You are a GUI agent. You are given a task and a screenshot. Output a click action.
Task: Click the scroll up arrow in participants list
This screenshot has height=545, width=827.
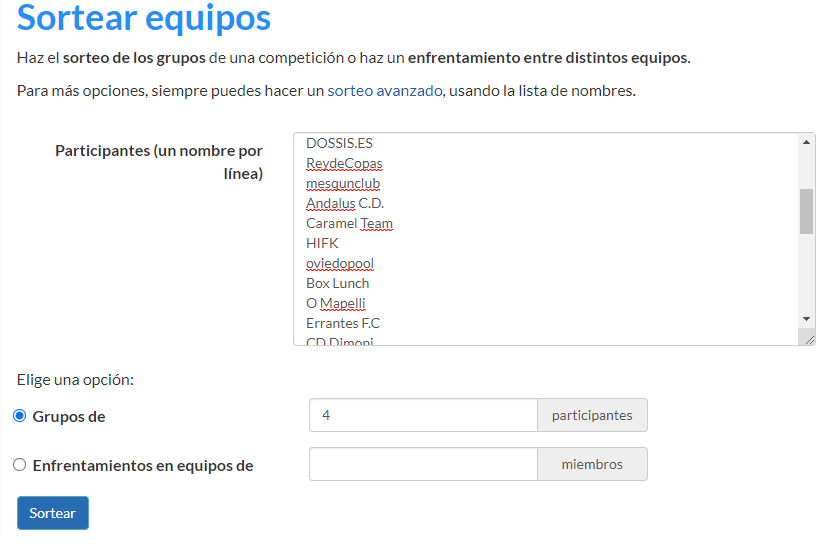[x=806, y=142]
